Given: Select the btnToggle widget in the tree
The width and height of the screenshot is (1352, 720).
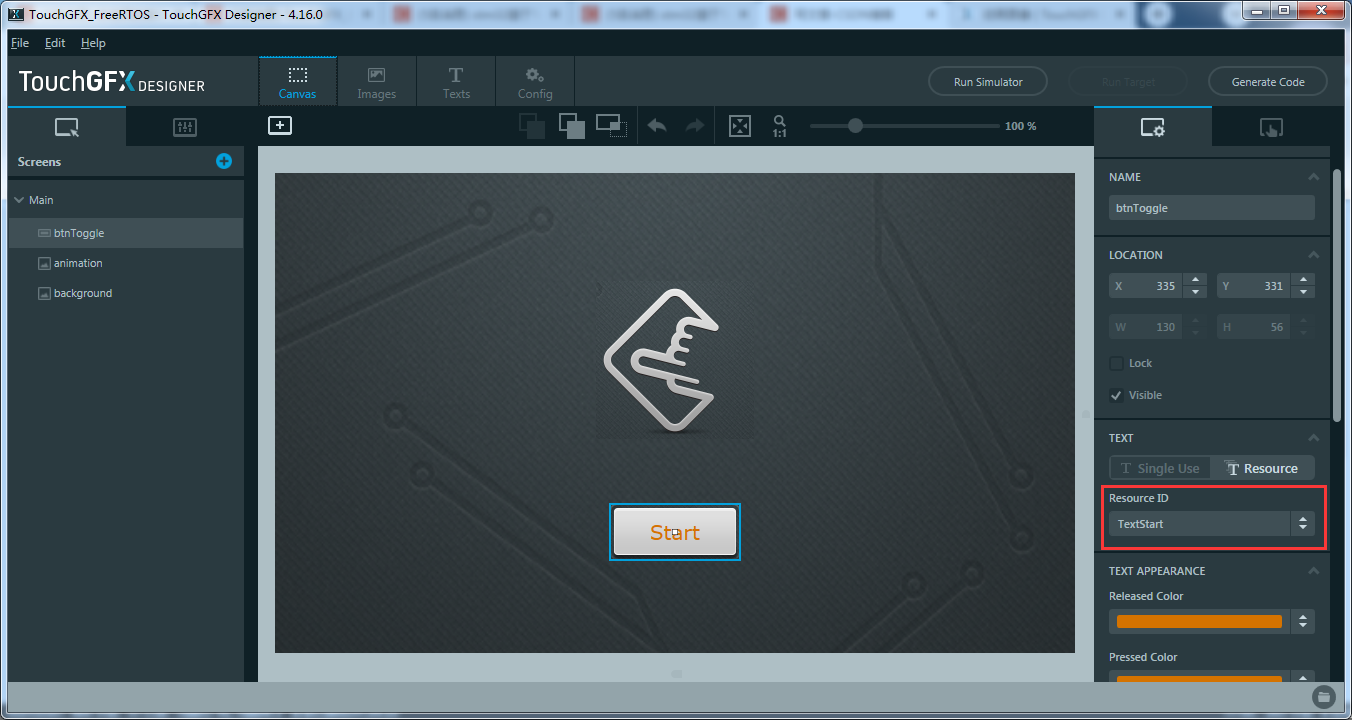Looking at the screenshot, I should coord(126,233).
